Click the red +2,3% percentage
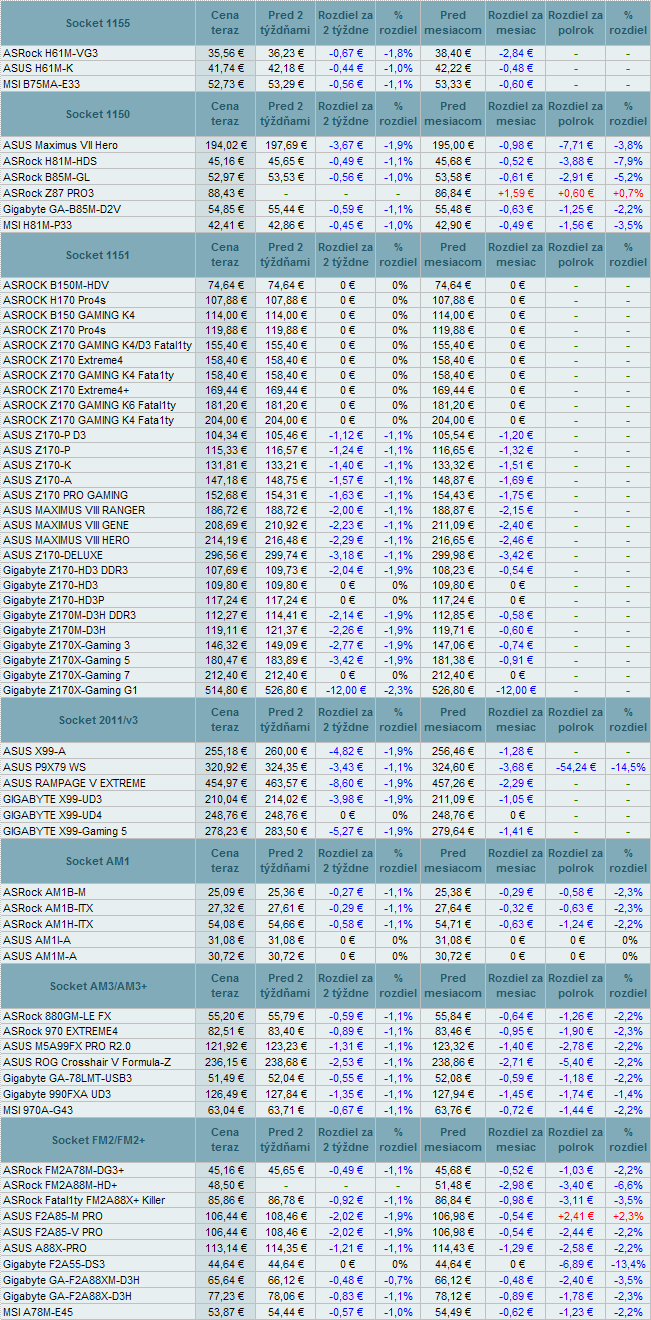 coord(627,1216)
